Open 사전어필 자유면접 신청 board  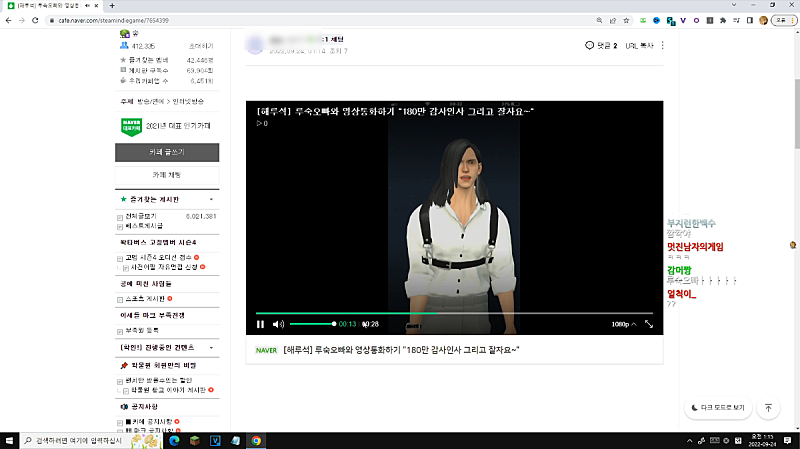[164, 267]
